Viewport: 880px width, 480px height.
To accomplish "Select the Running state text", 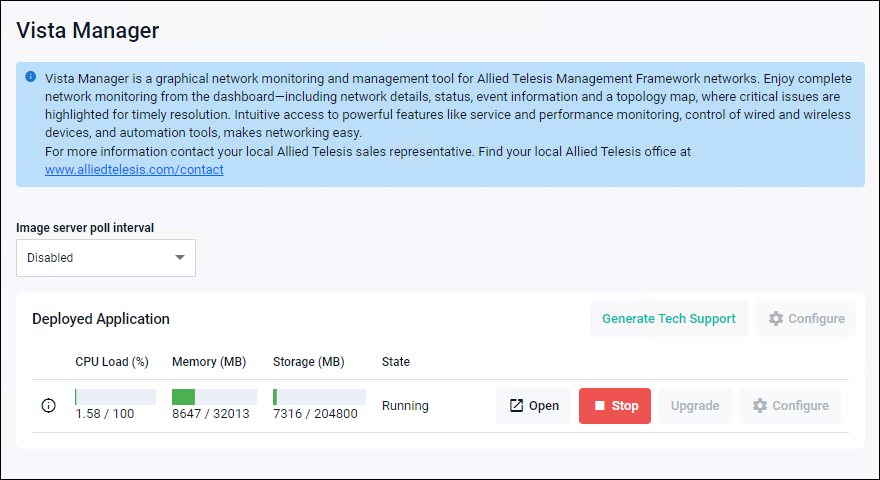I will click(405, 405).
